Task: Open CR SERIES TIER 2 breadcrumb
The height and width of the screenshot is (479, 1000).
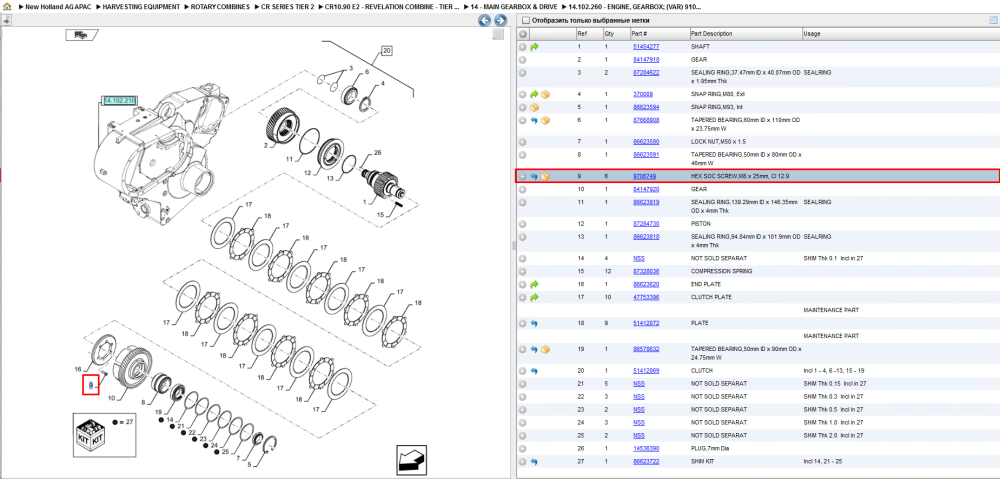Action: click(x=289, y=6)
